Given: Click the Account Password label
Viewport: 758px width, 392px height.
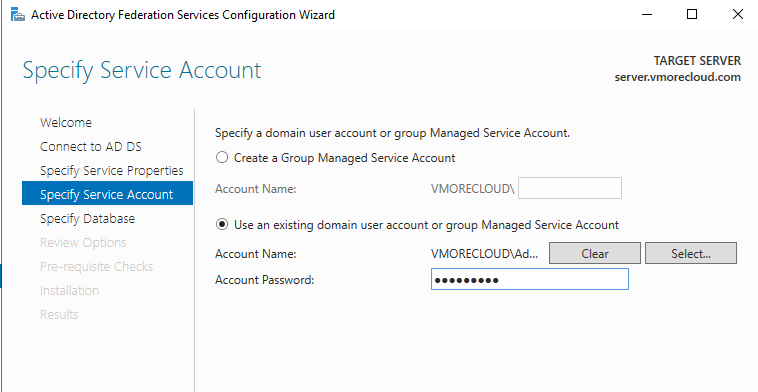Looking at the screenshot, I should tap(264, 280).
